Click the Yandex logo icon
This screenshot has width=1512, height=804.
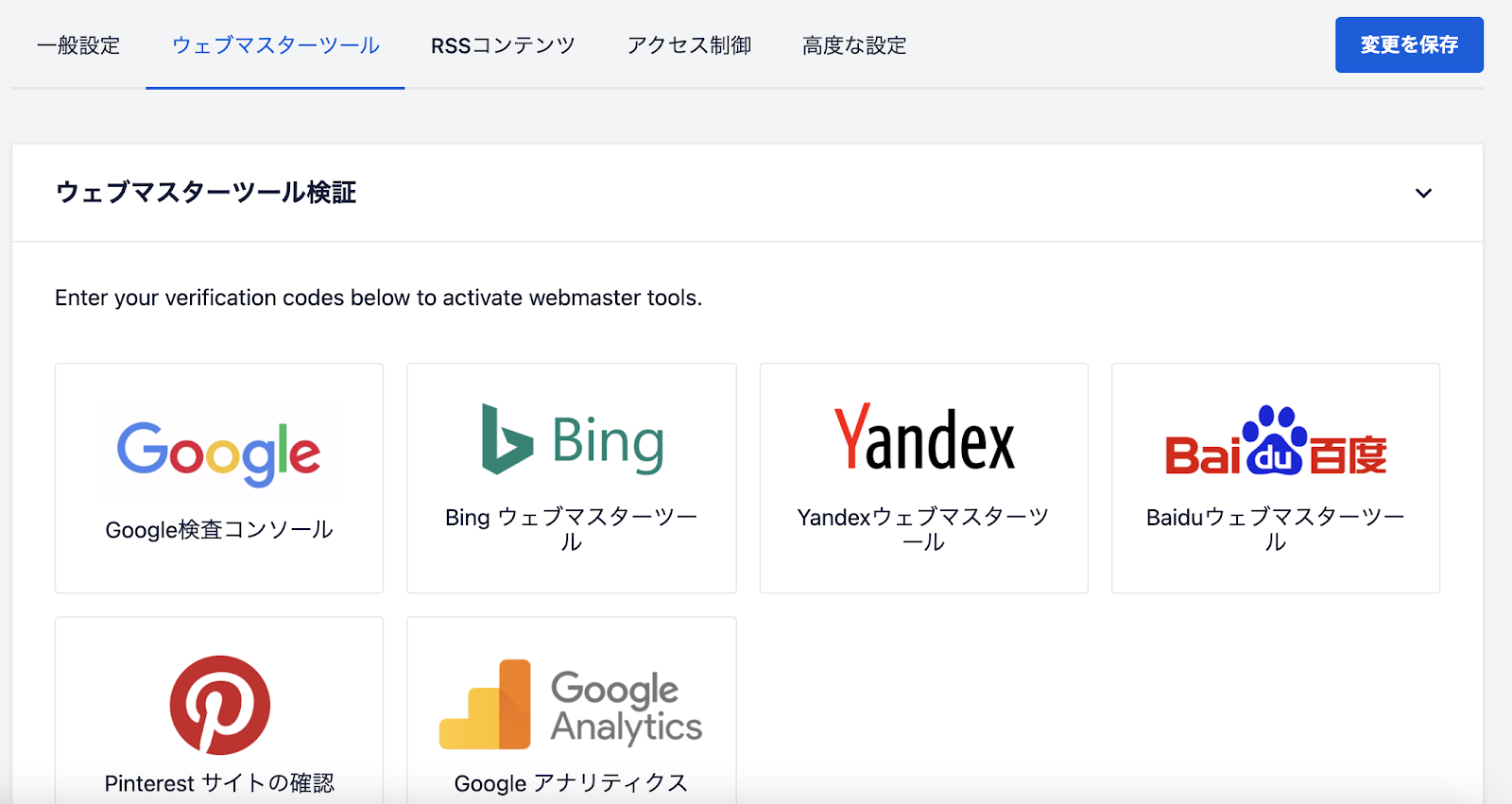click(x=924, y=437)
